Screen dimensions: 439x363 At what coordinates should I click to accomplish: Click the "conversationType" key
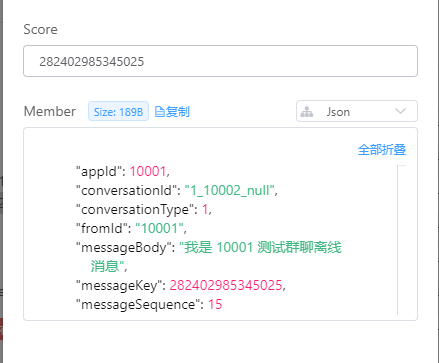point(134,209)
